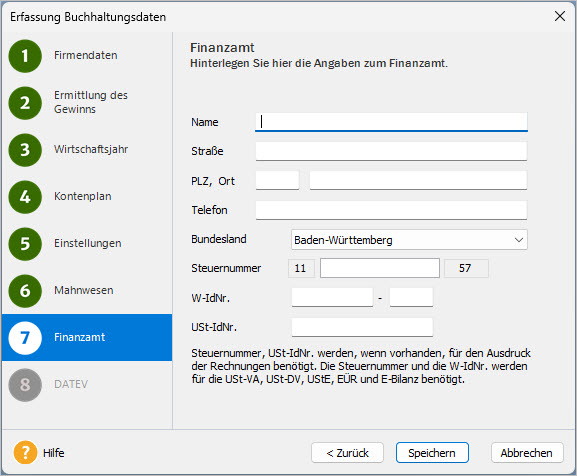Expand the Bundesland dropdown arrow

pyautogui.click(x=519, y=240)
